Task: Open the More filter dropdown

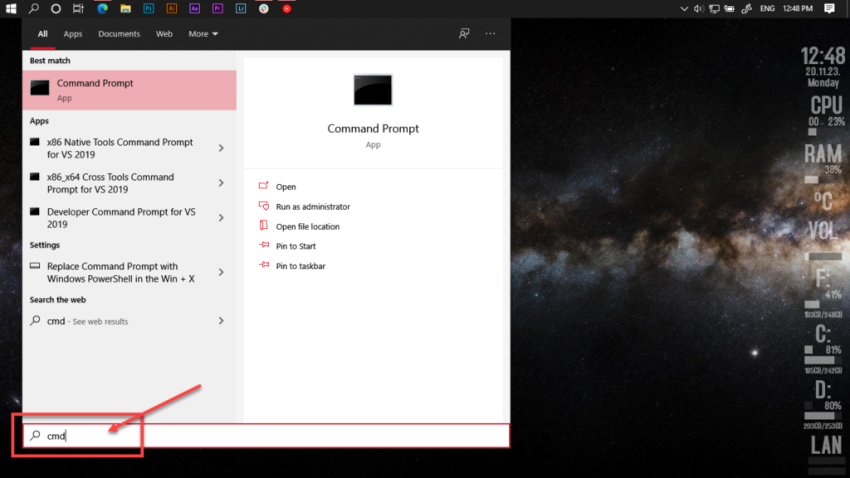Action: point(203,34)
